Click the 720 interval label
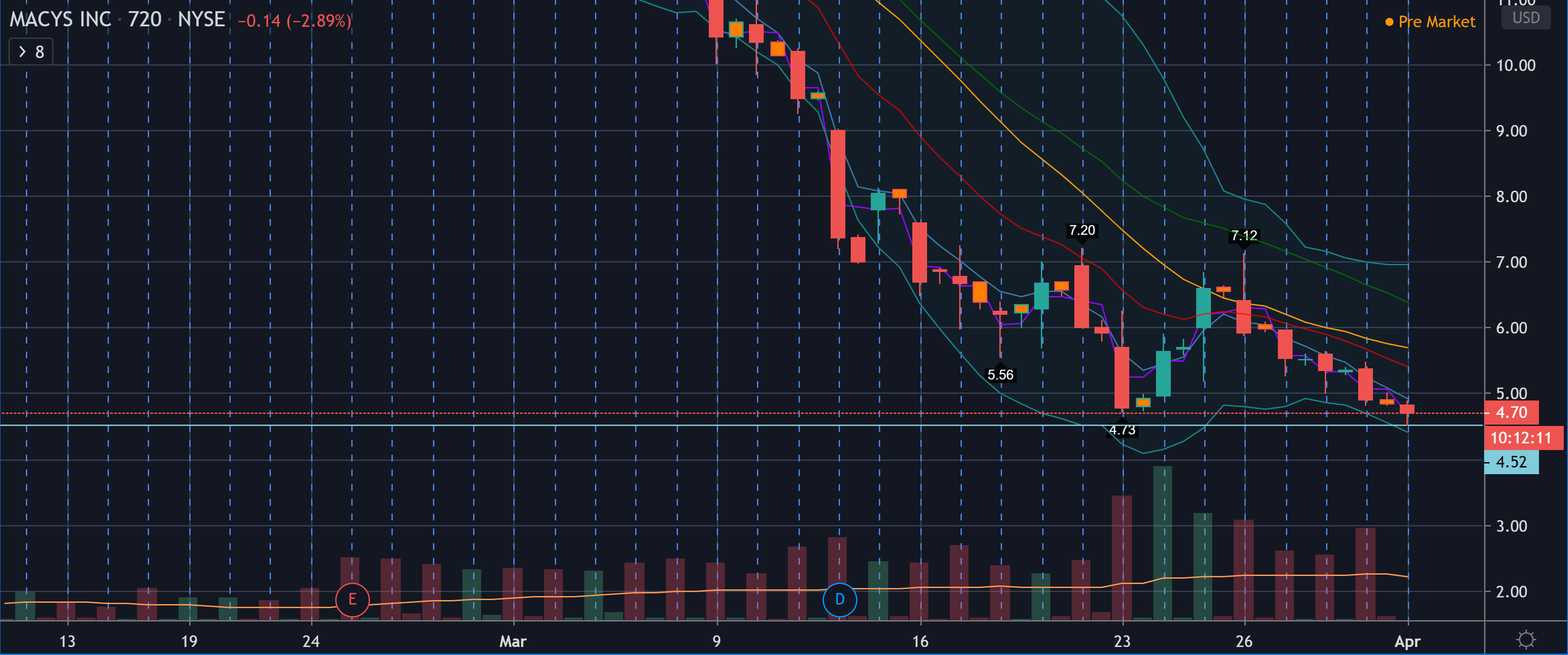Viewport: 1568px width, 655px height. [145, 20]
